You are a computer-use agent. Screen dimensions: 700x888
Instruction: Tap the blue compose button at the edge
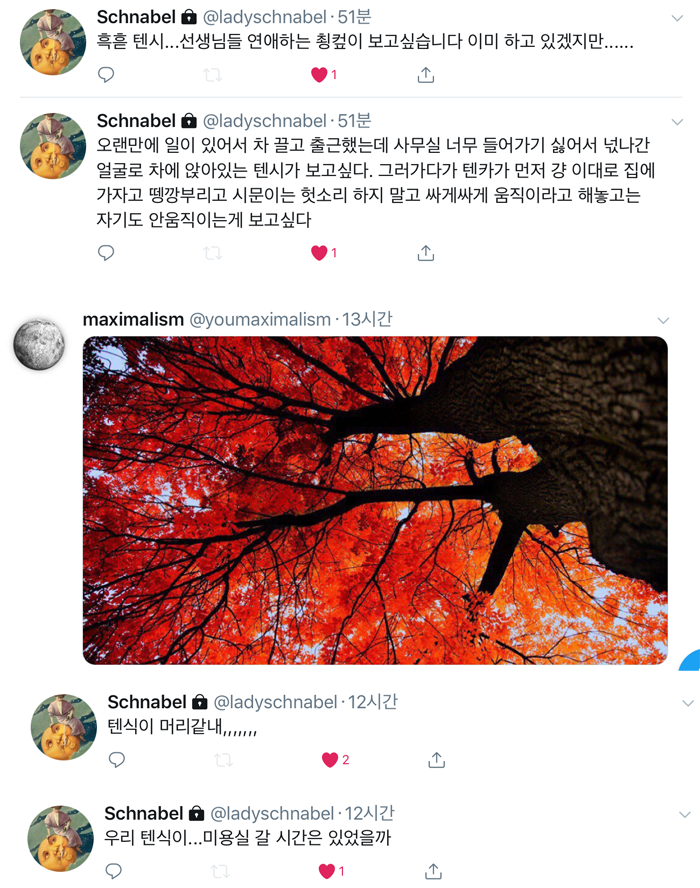tap(690, 660)
